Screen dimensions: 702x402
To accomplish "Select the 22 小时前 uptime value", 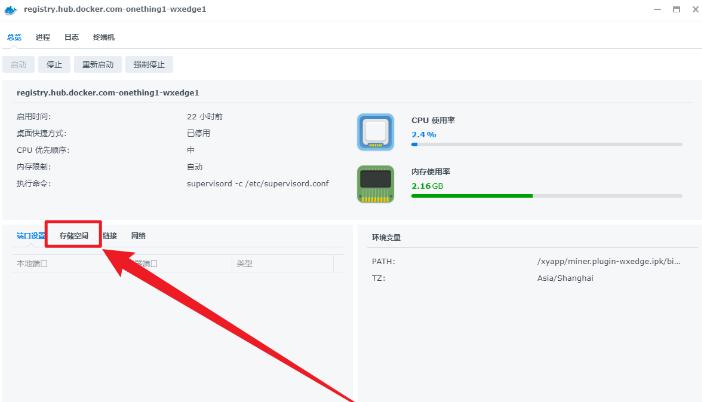I will tap(205, 116).
